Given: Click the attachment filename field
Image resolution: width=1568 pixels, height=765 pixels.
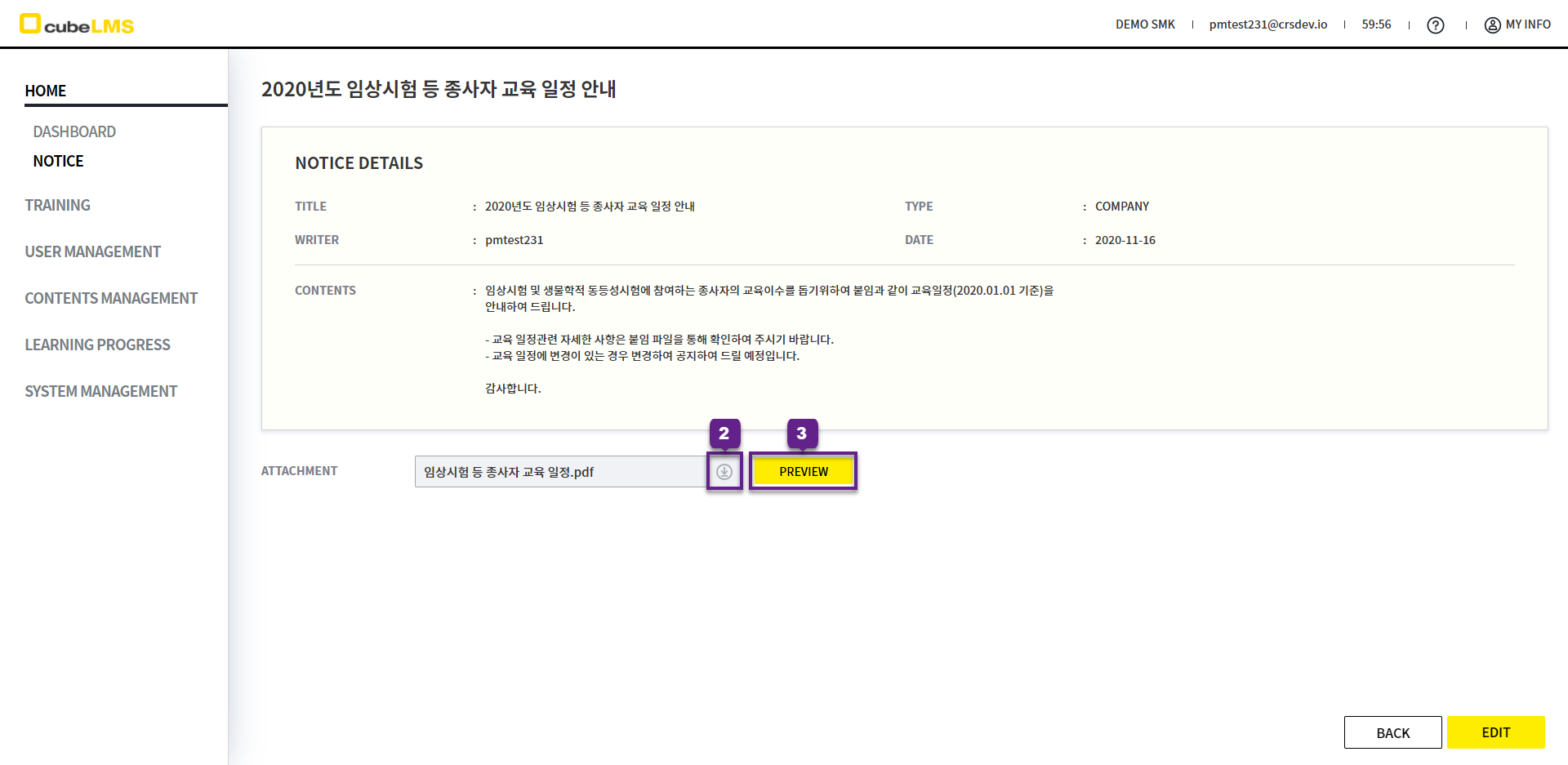Looking at the screenshot, I should (559, 472).
